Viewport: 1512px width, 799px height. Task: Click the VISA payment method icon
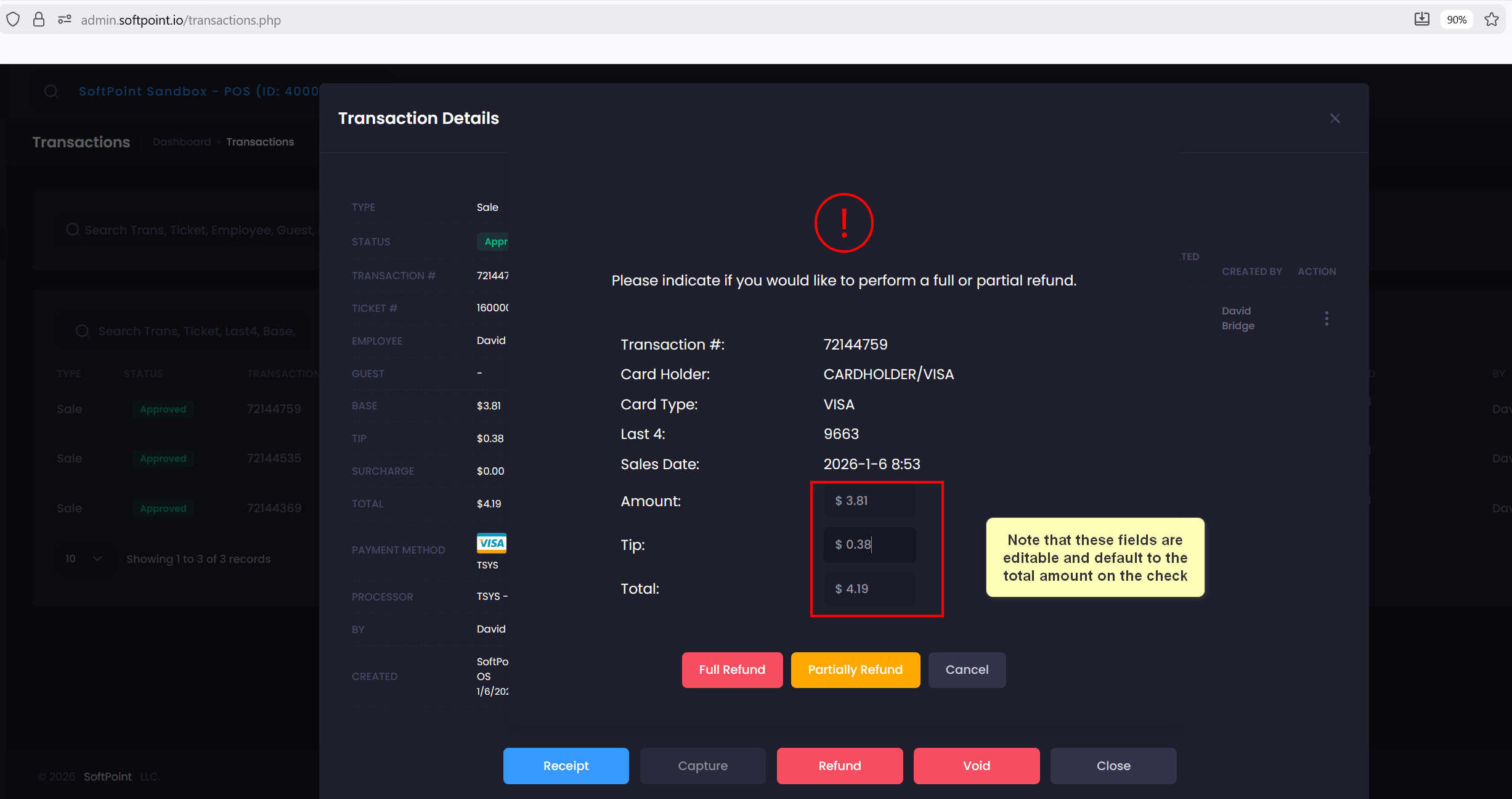click(x=490, y=543)
